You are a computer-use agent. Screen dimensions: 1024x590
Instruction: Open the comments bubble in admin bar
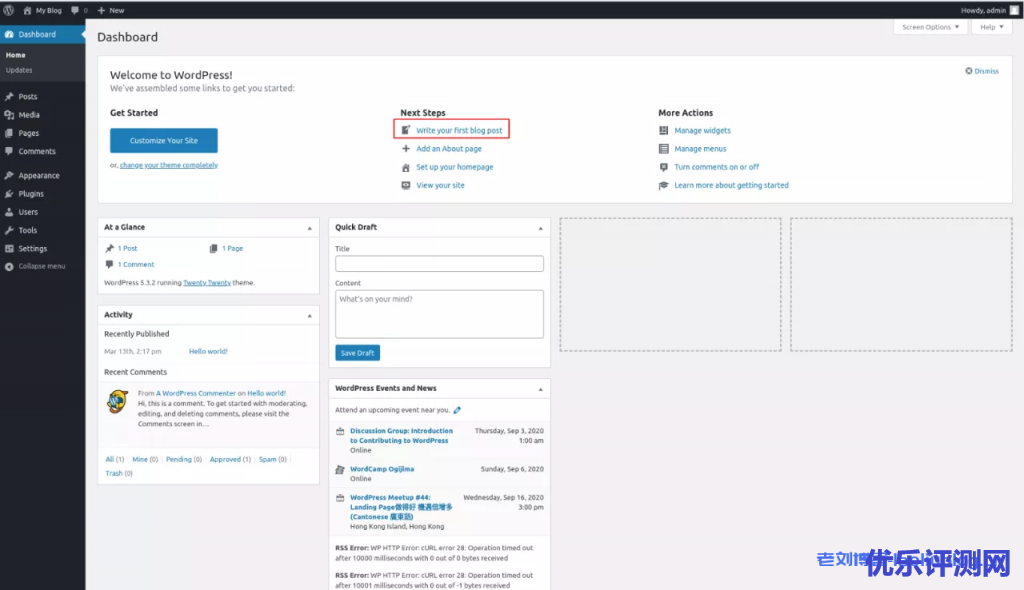pyautogui.click(x=78, y=10)
